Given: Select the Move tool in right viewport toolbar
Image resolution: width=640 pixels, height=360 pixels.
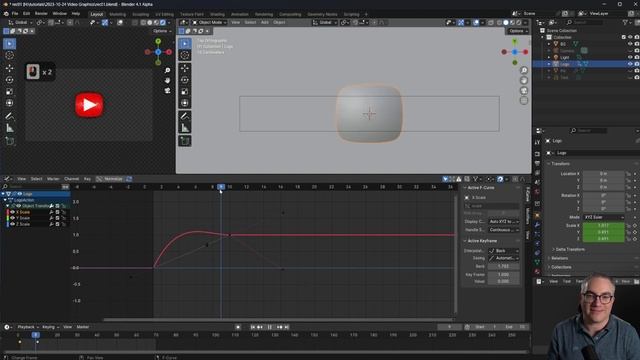Looking at the screenshot, I should tap(185, 68).
